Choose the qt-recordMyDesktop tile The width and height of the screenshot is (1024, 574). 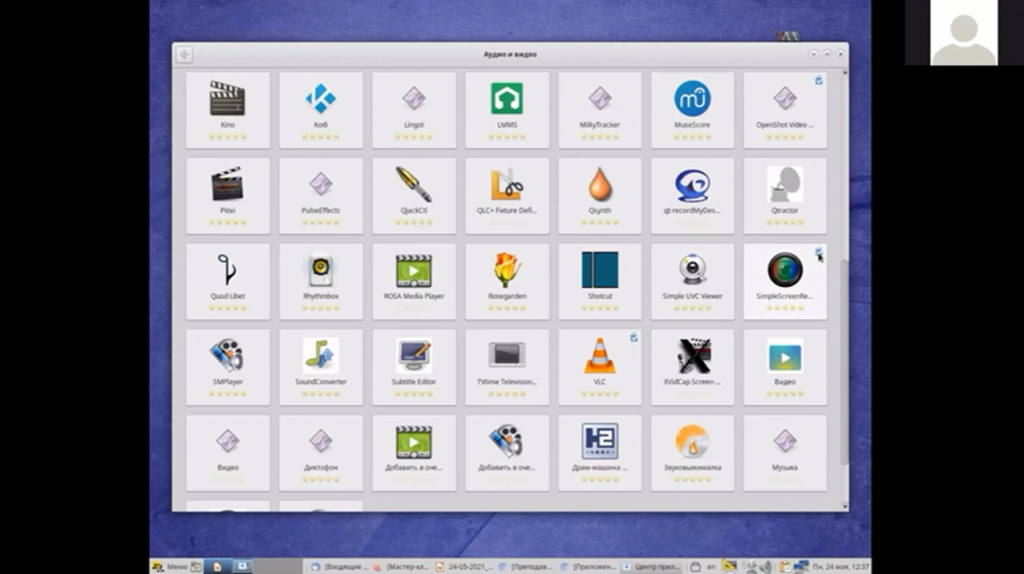[692, 196]
